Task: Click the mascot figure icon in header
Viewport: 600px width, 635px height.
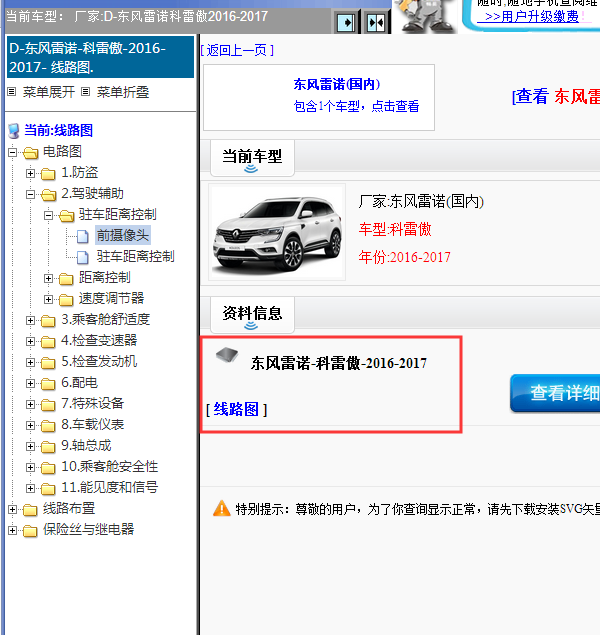Action: [425, 15]
